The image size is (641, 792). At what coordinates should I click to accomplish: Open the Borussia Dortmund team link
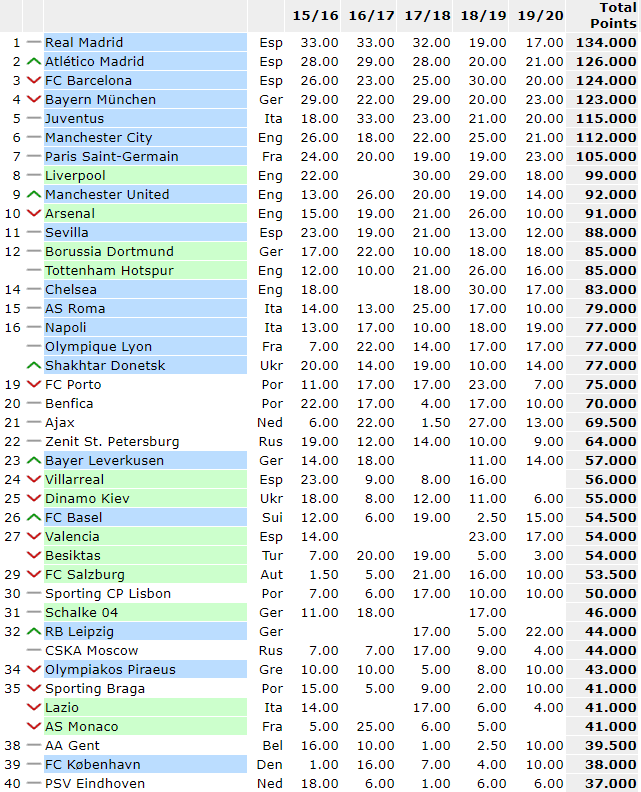[x=109, y=251]
